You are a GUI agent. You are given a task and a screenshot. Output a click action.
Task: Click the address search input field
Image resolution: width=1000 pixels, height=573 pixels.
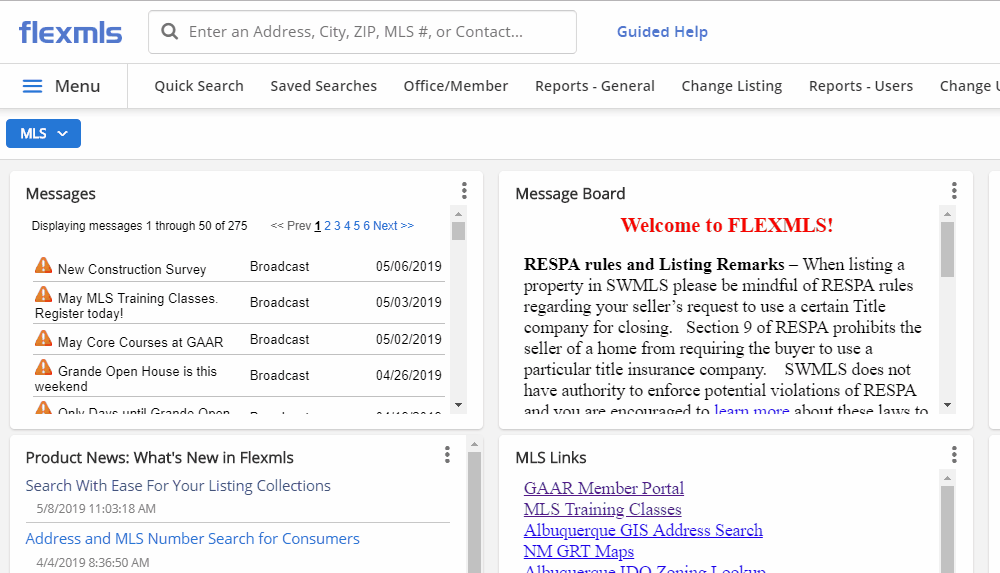tap(362, 32)
